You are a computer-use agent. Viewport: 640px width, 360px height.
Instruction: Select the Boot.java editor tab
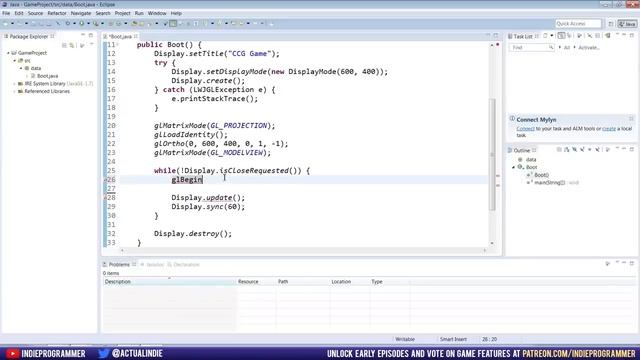point(120,37)
